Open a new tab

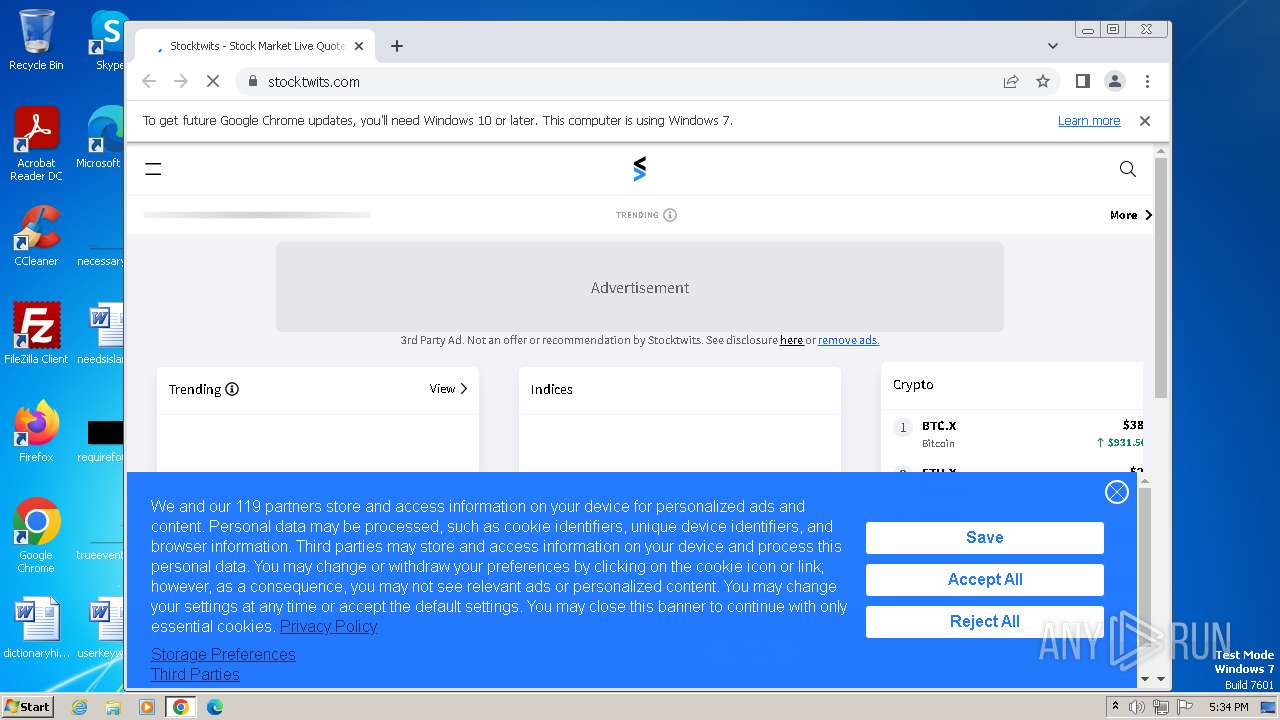(397, 46)
